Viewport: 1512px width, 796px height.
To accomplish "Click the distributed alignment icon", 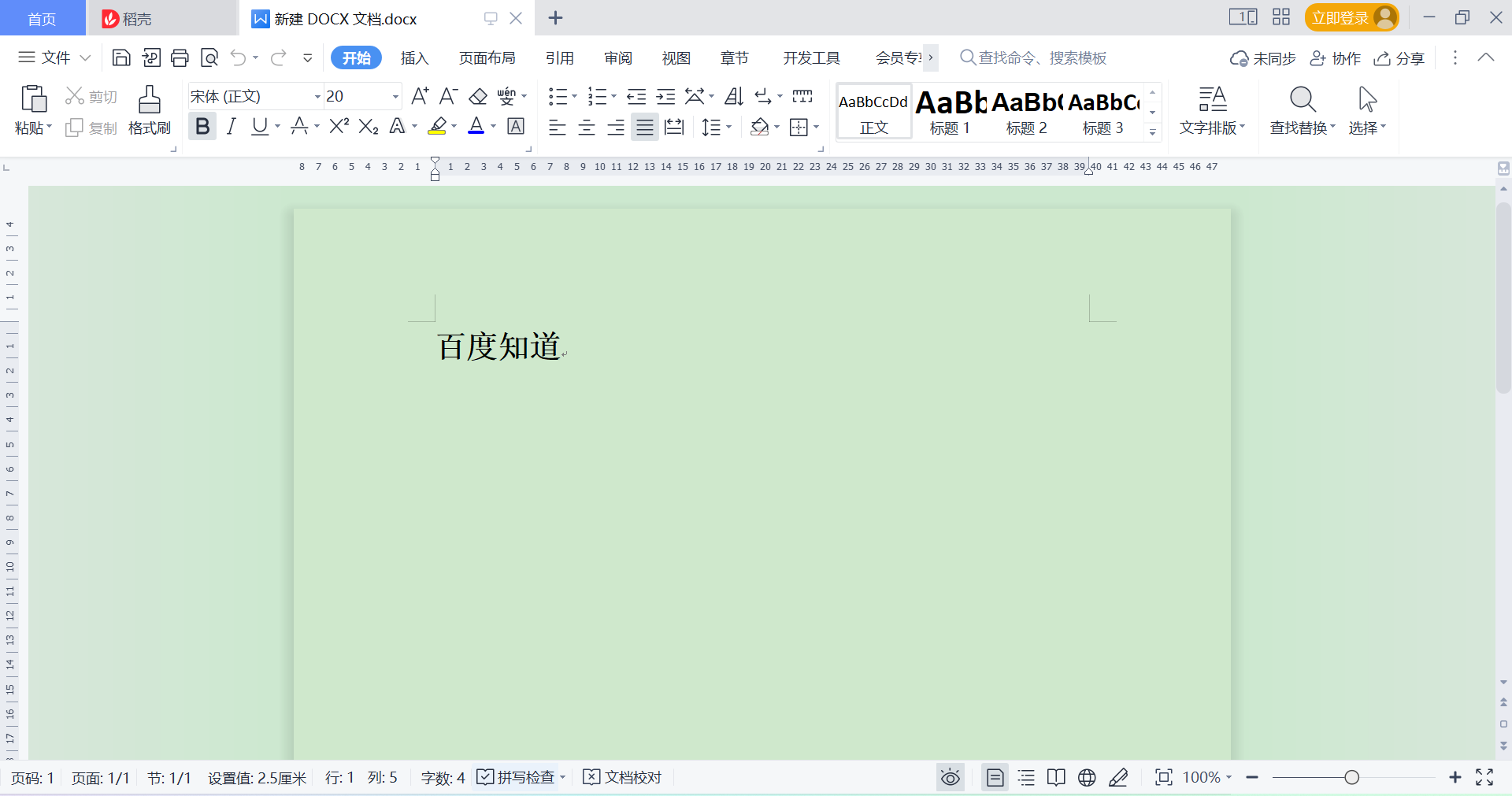I will click(x=674, y=127).
